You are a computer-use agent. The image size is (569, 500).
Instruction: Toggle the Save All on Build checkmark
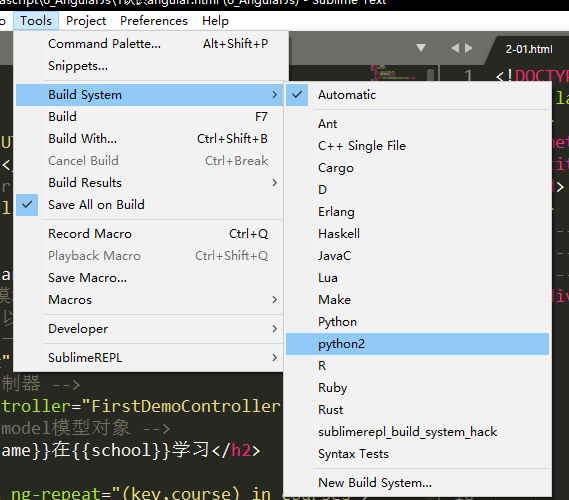pos(27,205)
